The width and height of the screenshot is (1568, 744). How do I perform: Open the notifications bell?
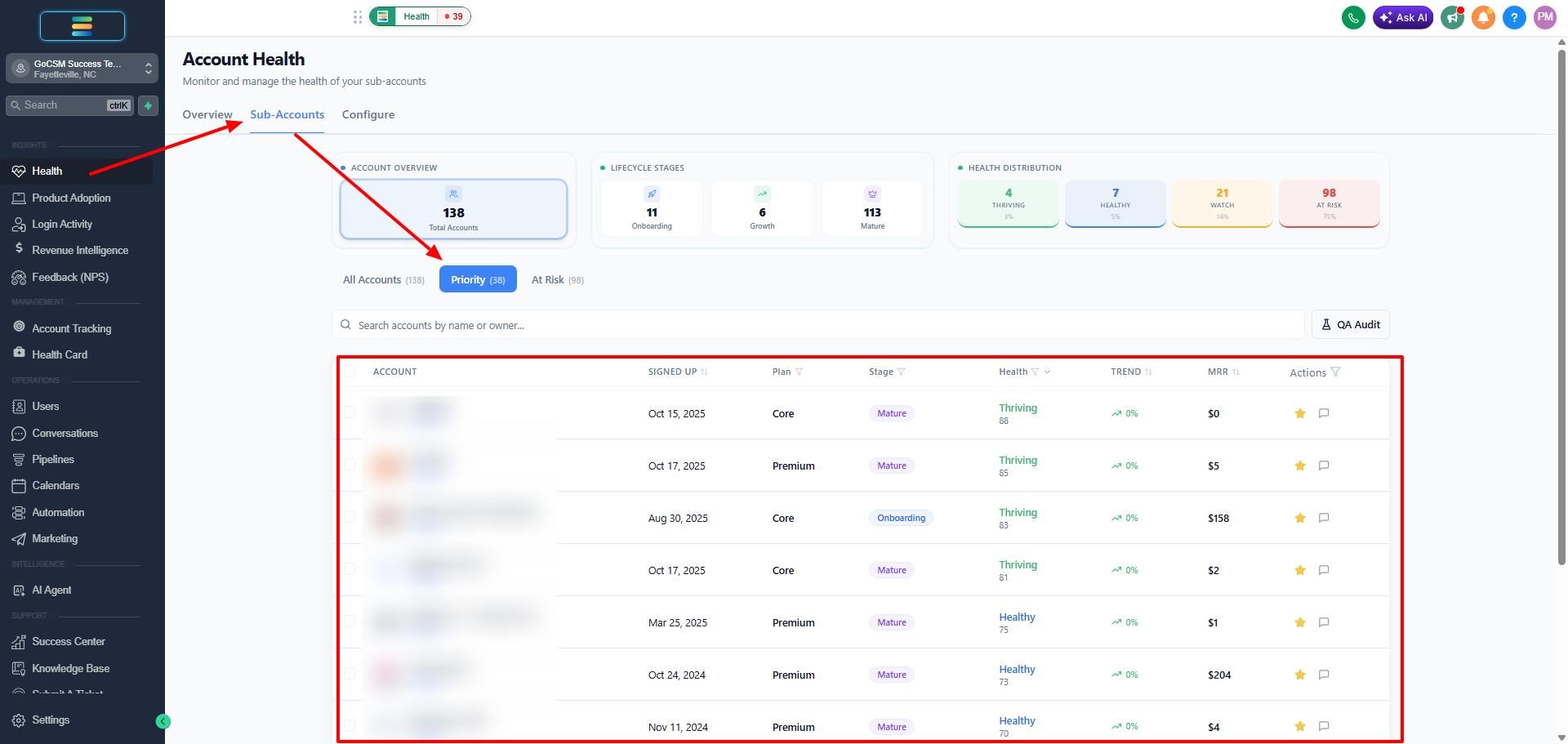[1483, 17]
